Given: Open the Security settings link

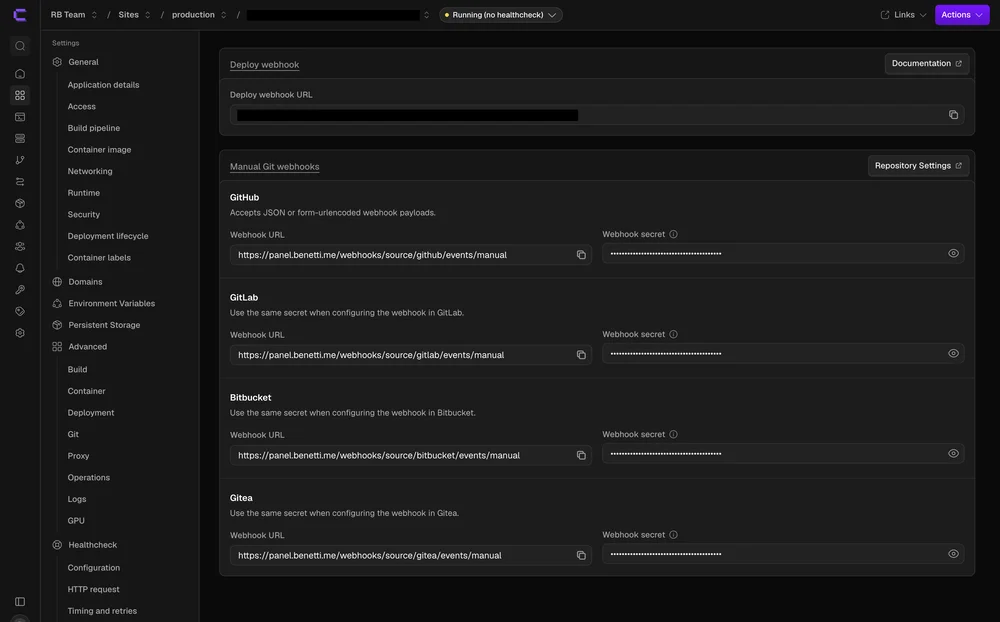Looking at the screenshot, I should 84,214.
